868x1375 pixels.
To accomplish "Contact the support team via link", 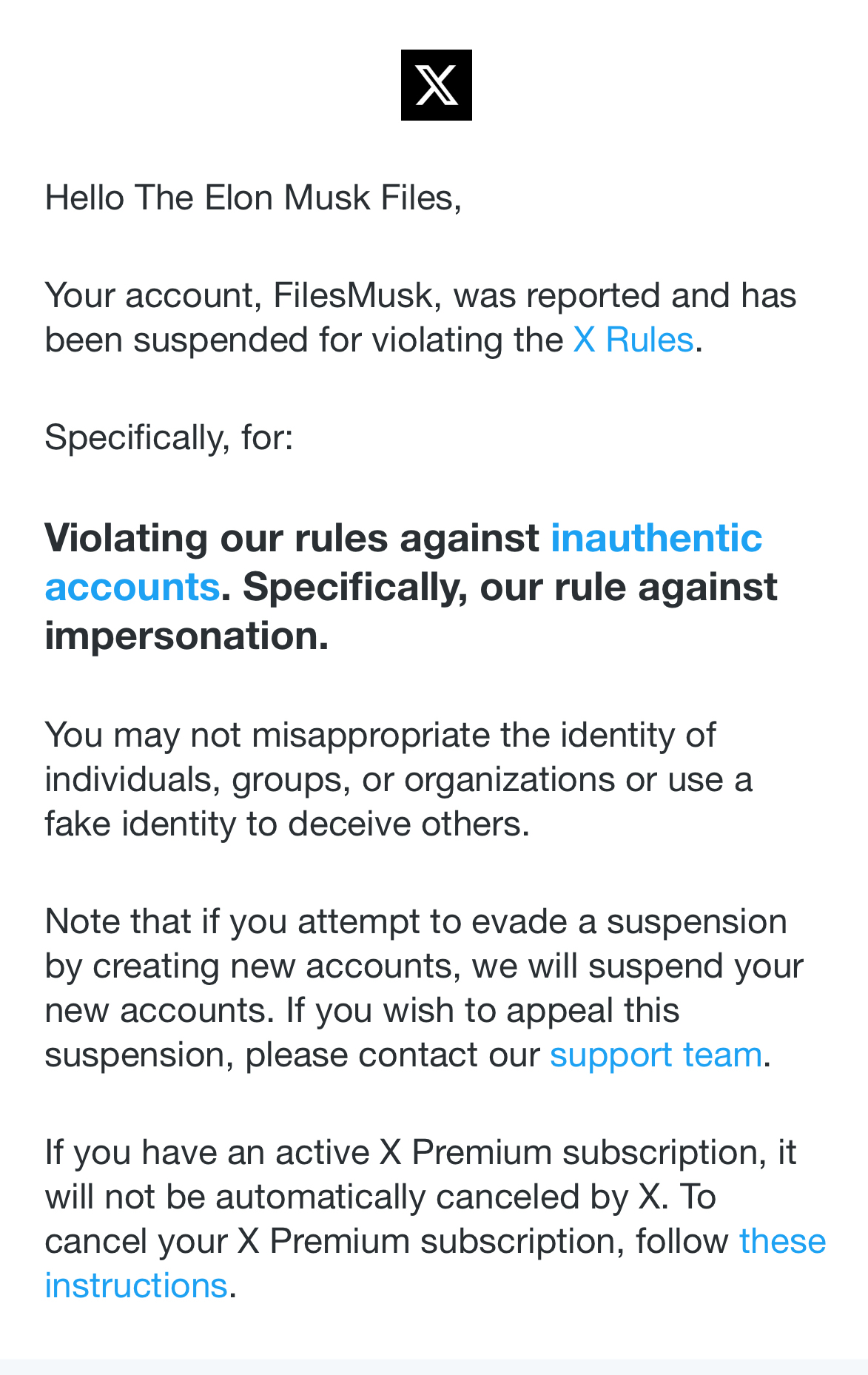I will coord(656,1055).
